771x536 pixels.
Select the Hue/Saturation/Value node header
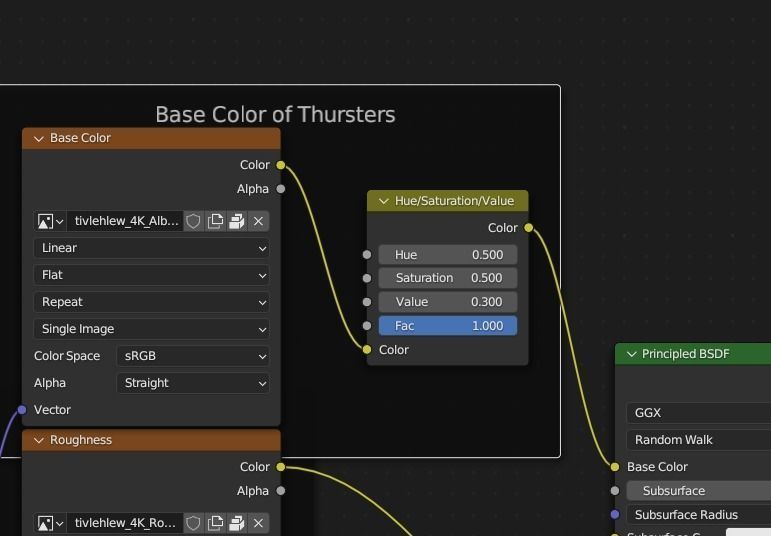tap(447, 201)
